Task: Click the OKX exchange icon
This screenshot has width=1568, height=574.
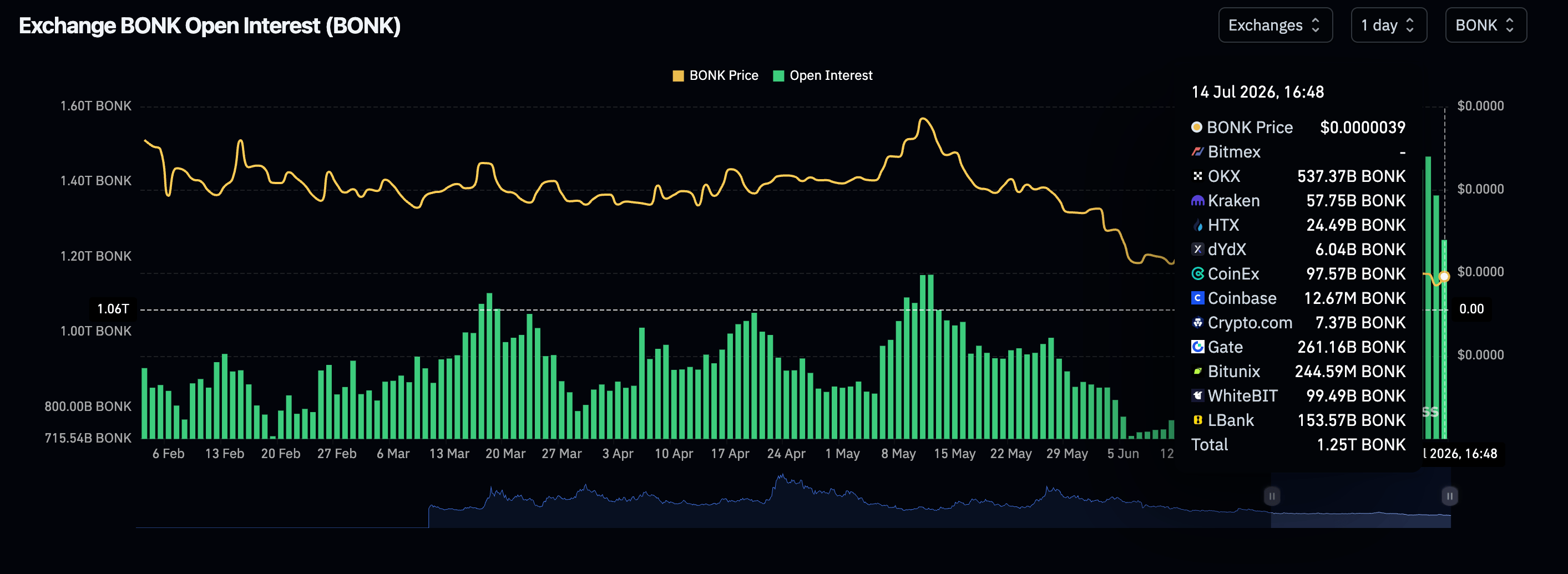Action: point(1197,176)
